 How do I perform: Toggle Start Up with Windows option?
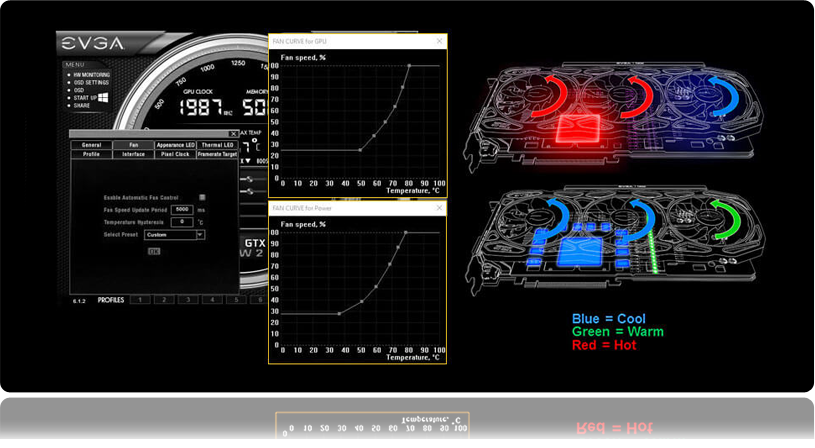pyautogui.click(x=85, y=98)
